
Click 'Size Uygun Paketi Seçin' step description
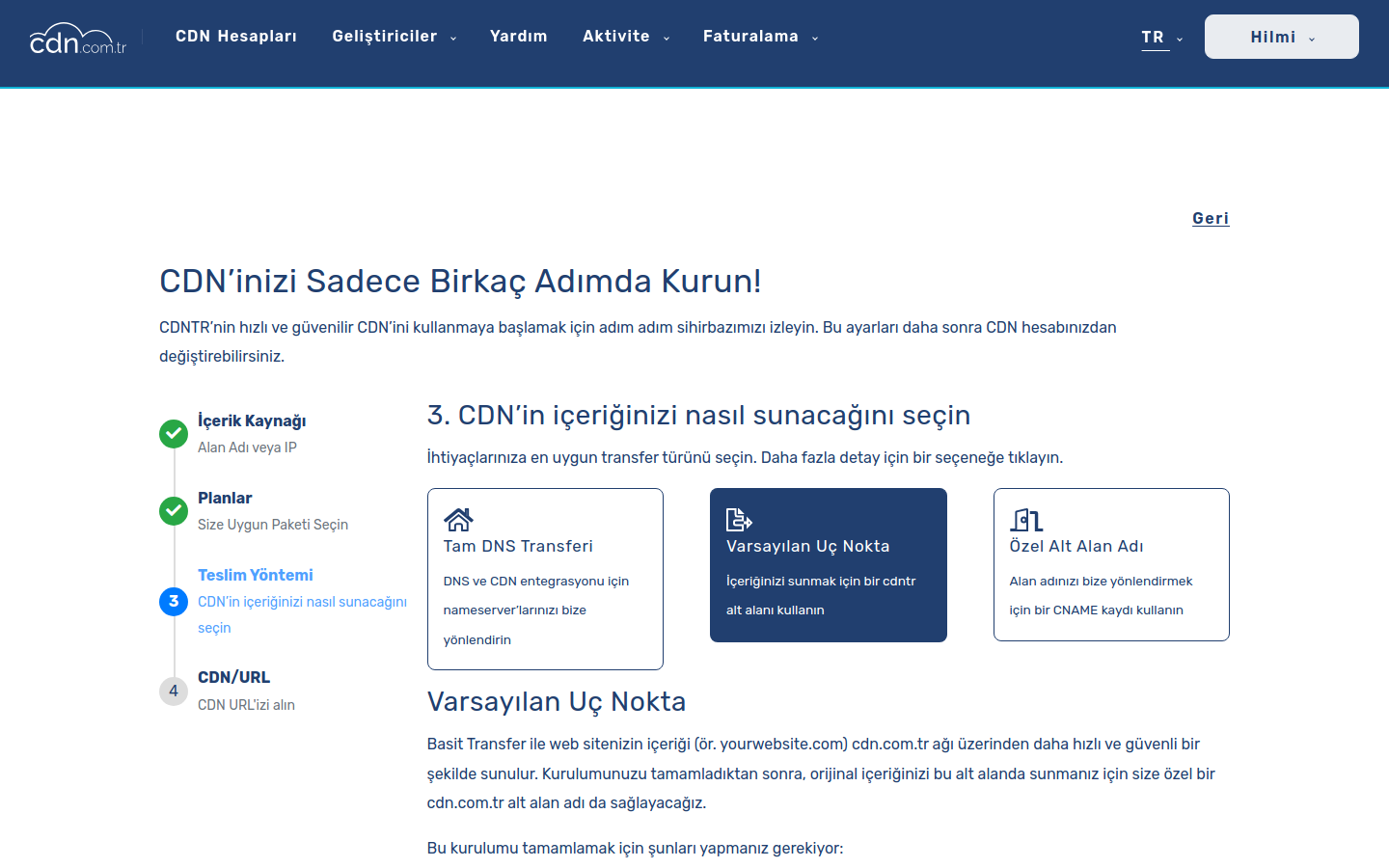click(273, 525)
